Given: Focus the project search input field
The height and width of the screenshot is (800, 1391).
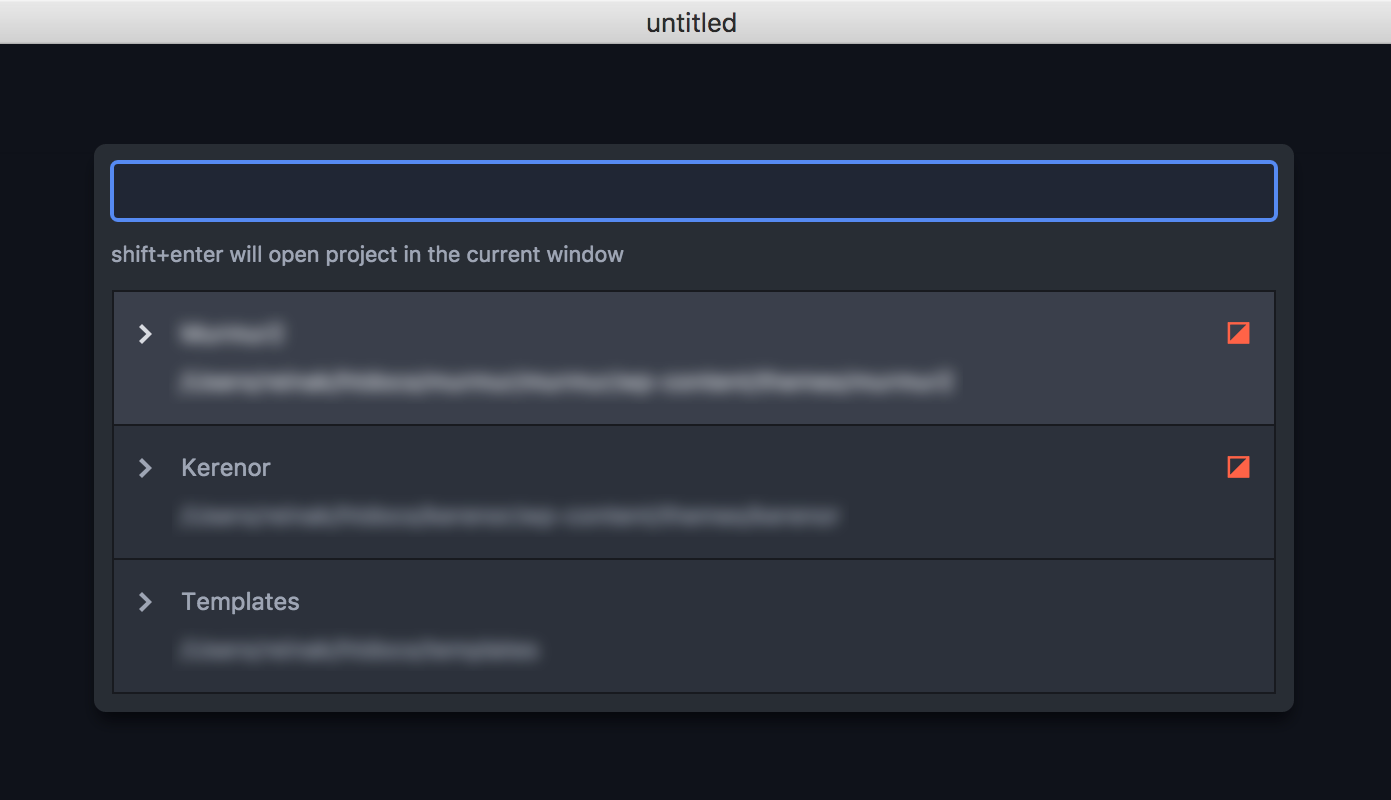Looking at the screenshot, I should click(x=694, y=191).
